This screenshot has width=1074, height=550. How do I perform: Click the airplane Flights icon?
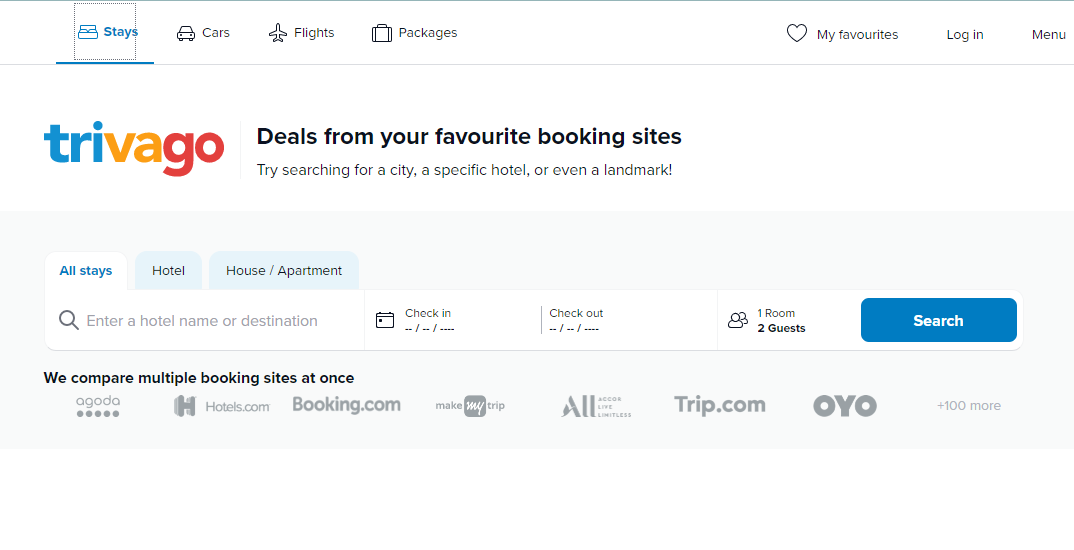pos(277,33)
